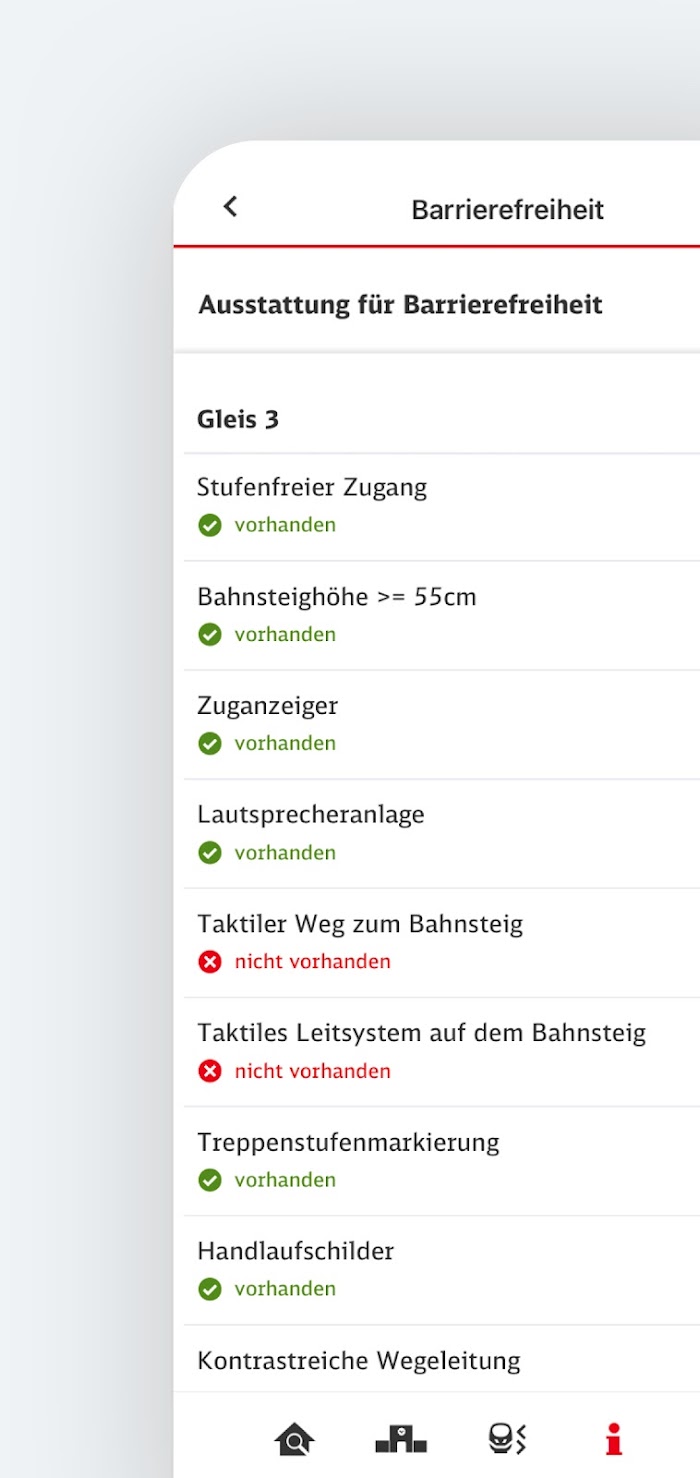
Task: Tap the Kontrastreiche Wegeleitung row
Action: pos(442,1359)
